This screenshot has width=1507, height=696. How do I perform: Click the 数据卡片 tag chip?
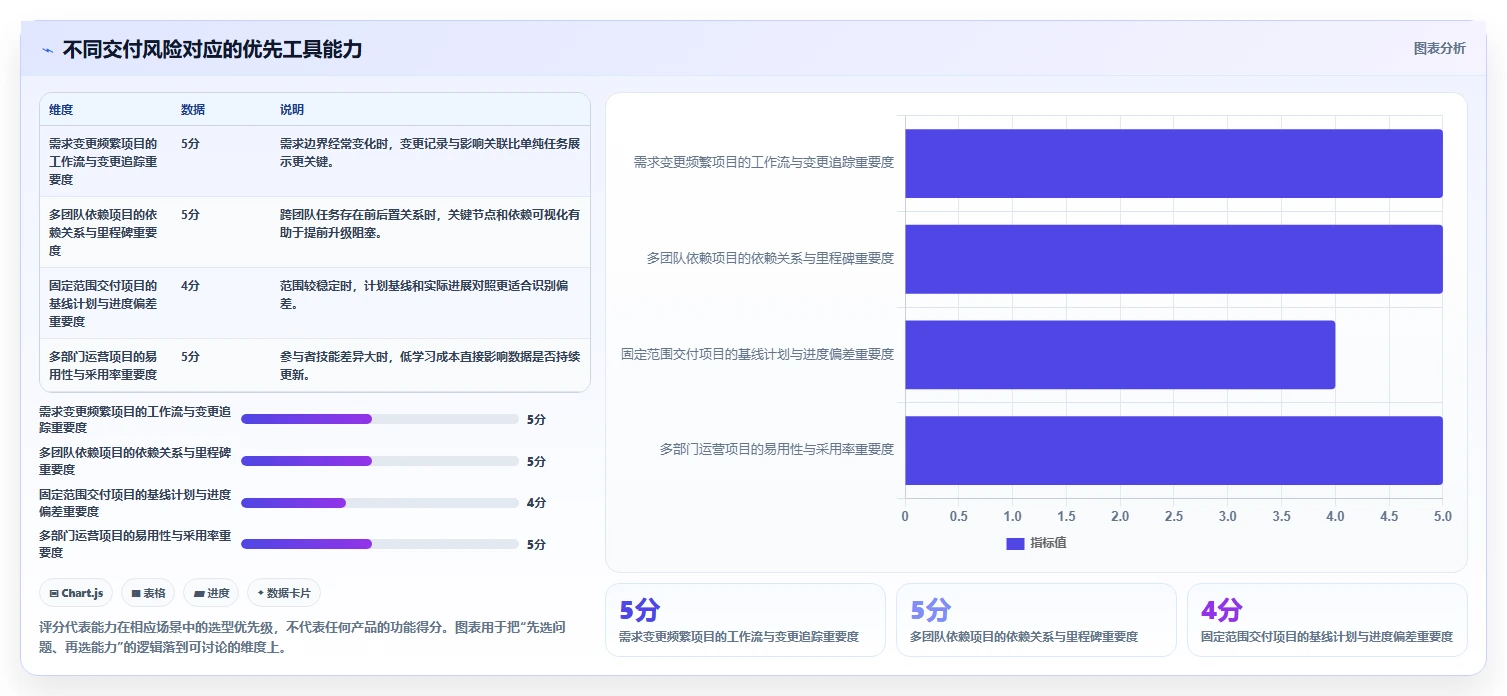284,593
